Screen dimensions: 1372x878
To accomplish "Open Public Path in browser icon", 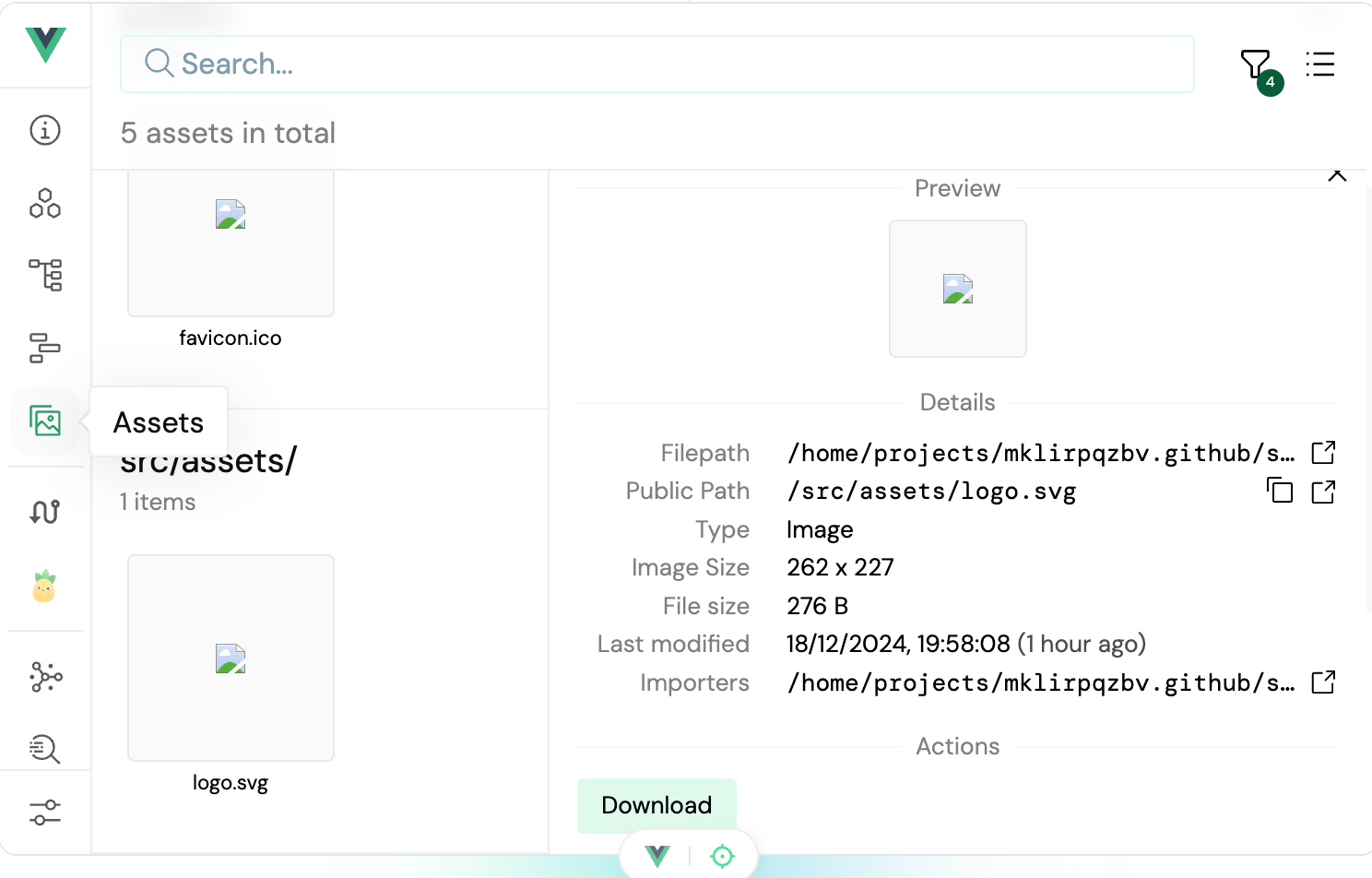I will (x=1323, y=492).
